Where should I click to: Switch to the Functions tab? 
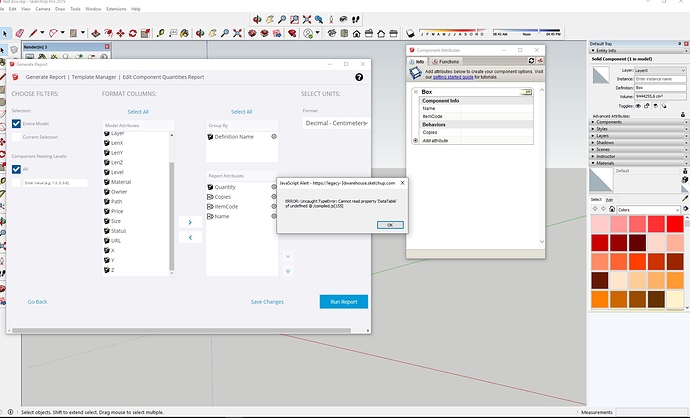click(445, 62)
